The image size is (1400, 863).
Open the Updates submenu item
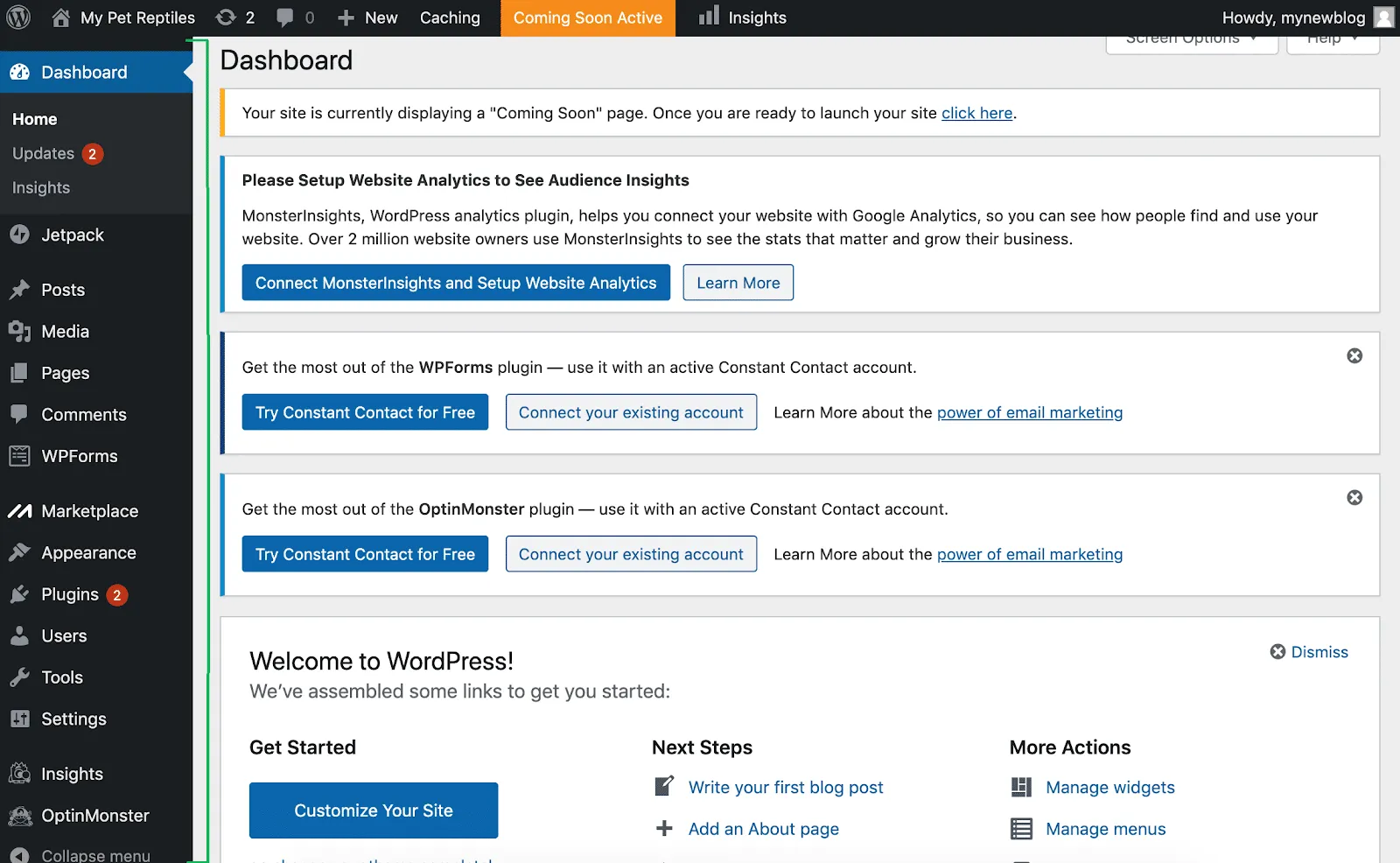tap(43, 153)
